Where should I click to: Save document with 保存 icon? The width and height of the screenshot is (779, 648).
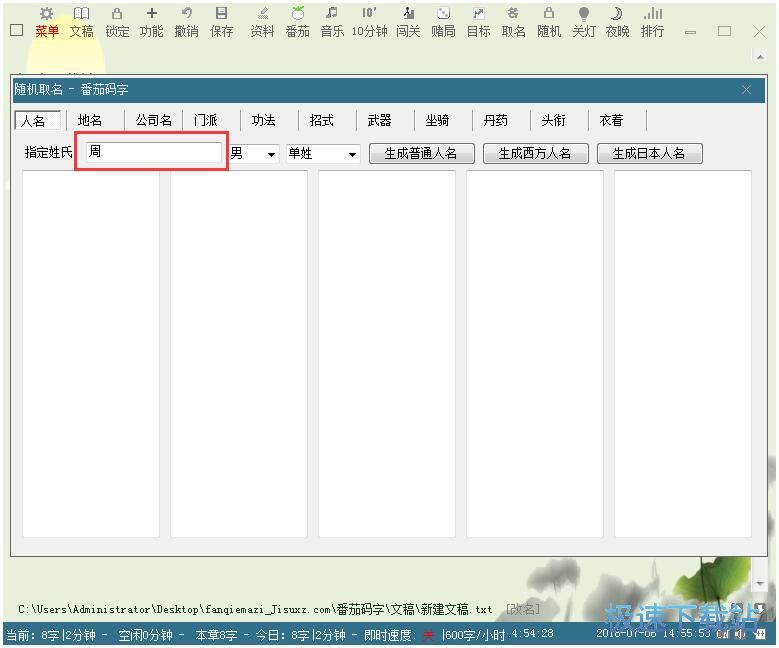click(222, 22)
